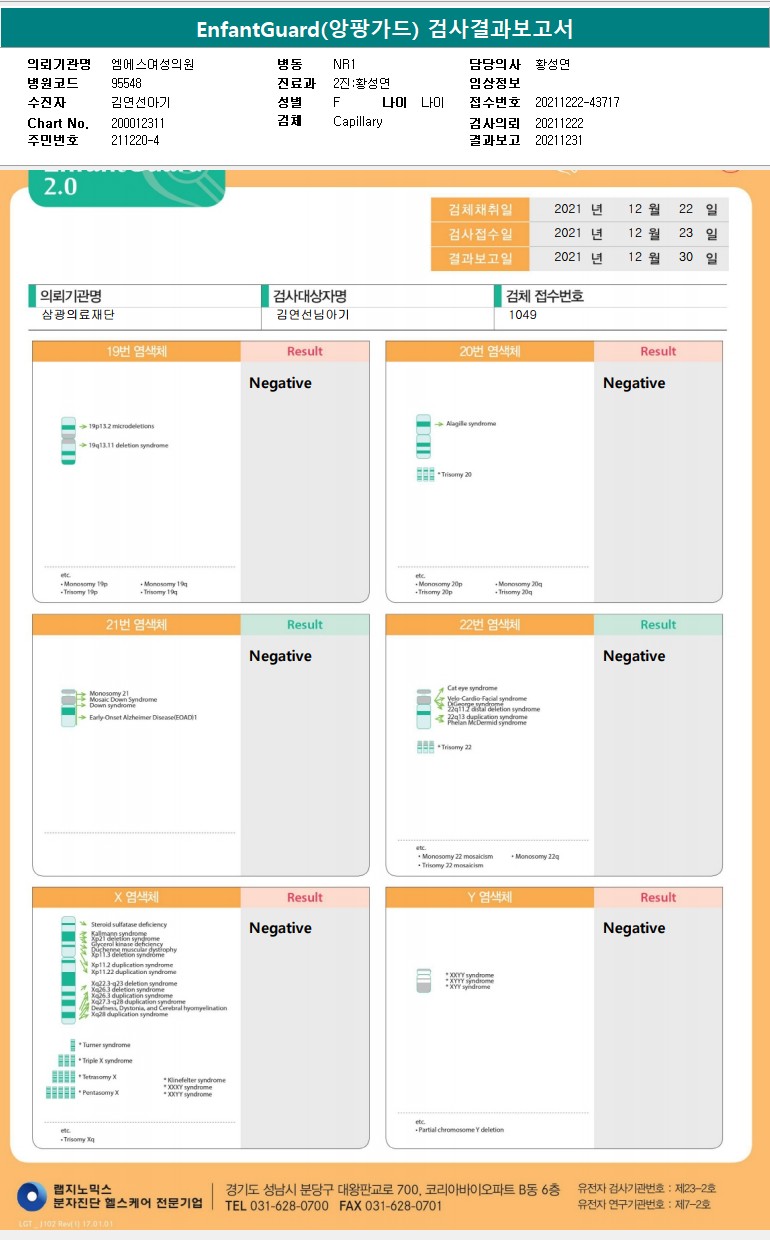Click the green 2.0 version badge
770x1240 pixels.
126,186
